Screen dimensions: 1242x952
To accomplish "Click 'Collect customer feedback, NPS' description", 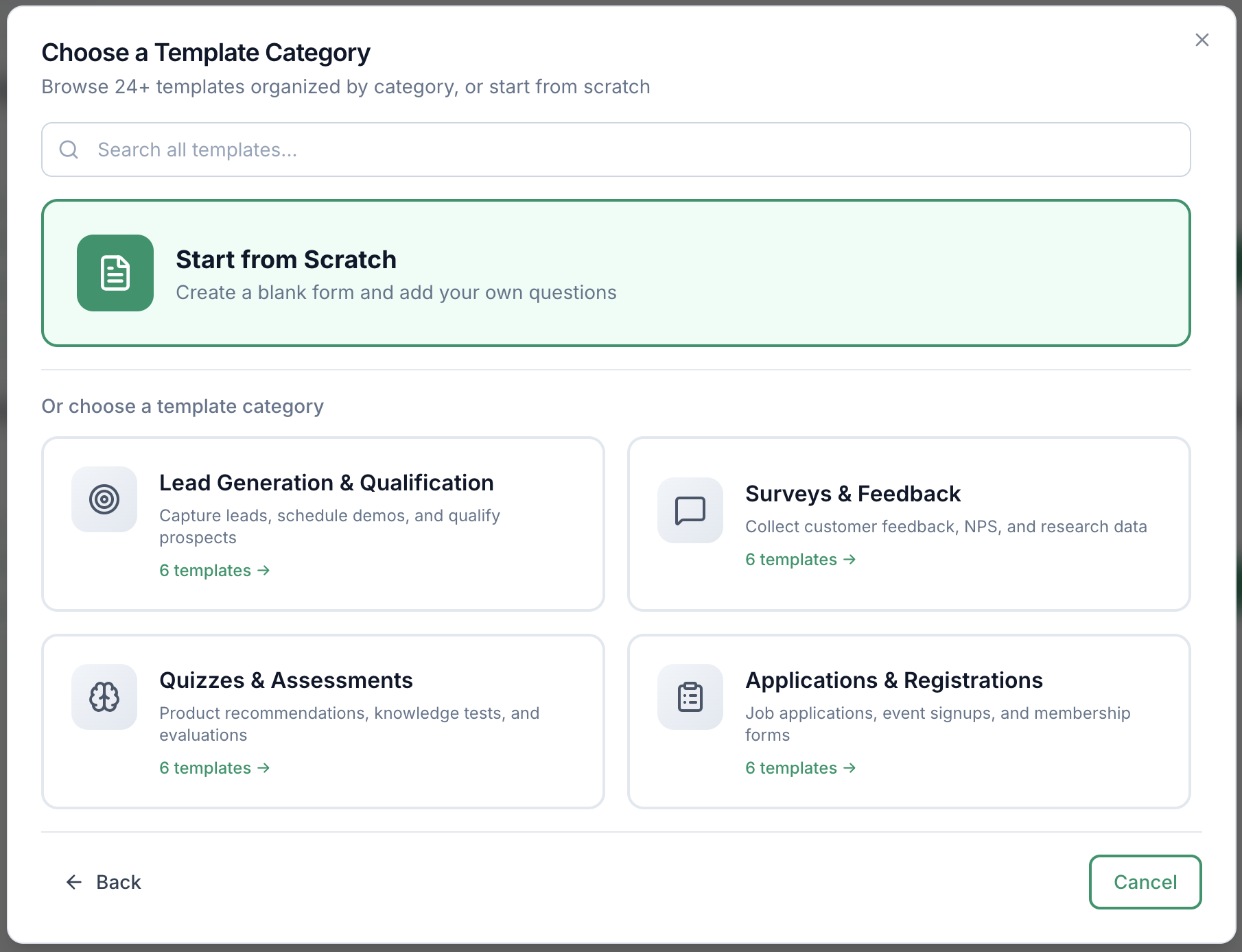I will pos(946,527).
